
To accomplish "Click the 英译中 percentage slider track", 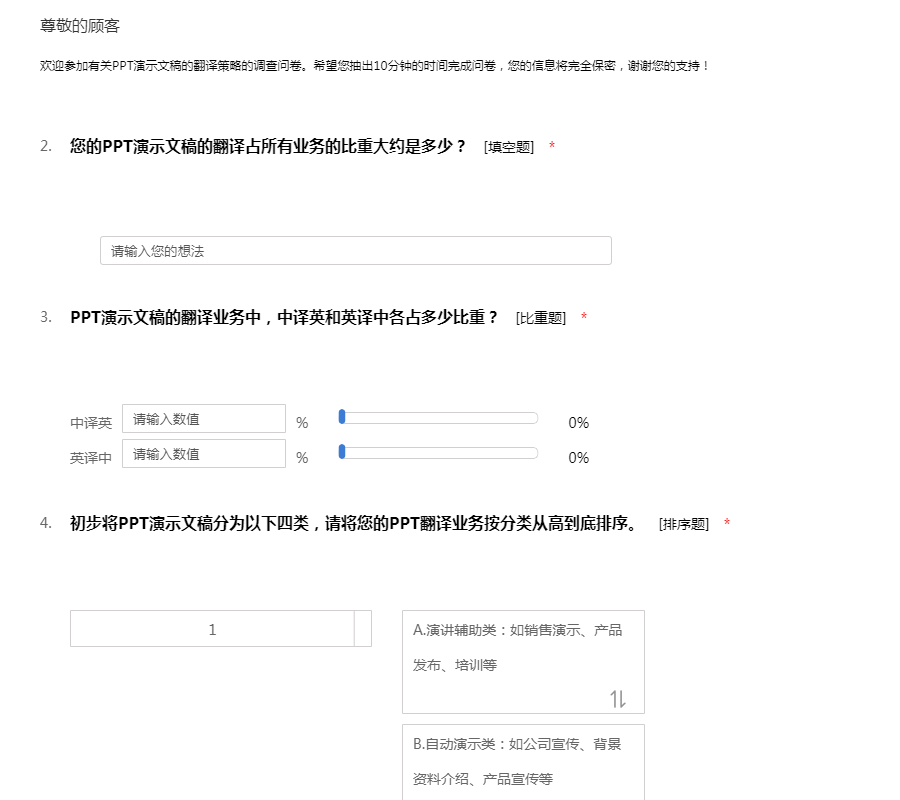I will [x=440, y=453].
